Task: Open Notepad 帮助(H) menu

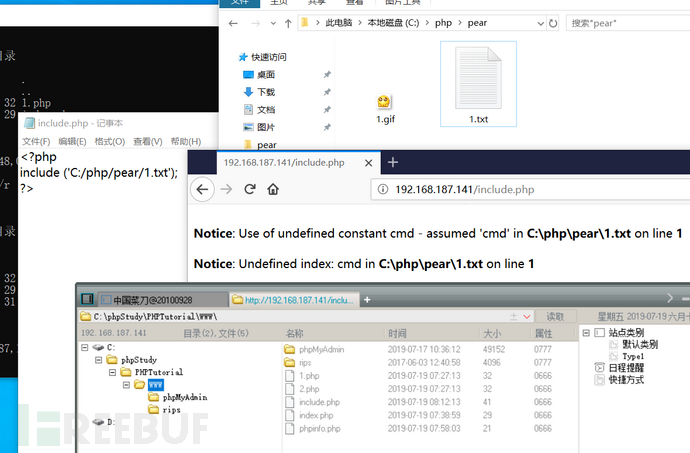Action: click(x=186, y=142)
